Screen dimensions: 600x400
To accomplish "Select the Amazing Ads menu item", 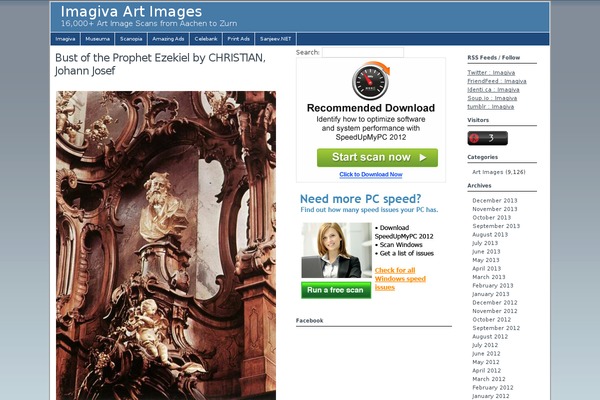I will (168, 39).
